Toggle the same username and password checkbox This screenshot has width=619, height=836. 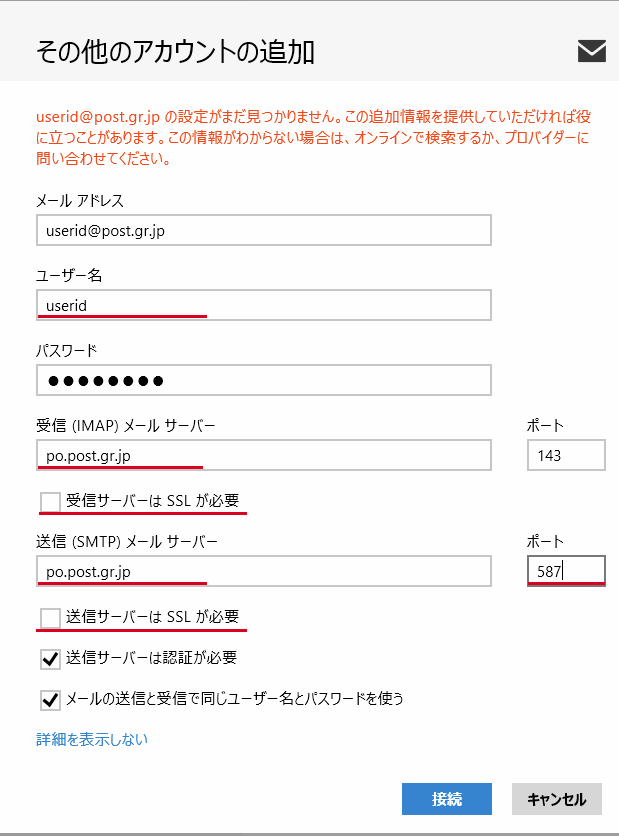(x=50, y=700)
